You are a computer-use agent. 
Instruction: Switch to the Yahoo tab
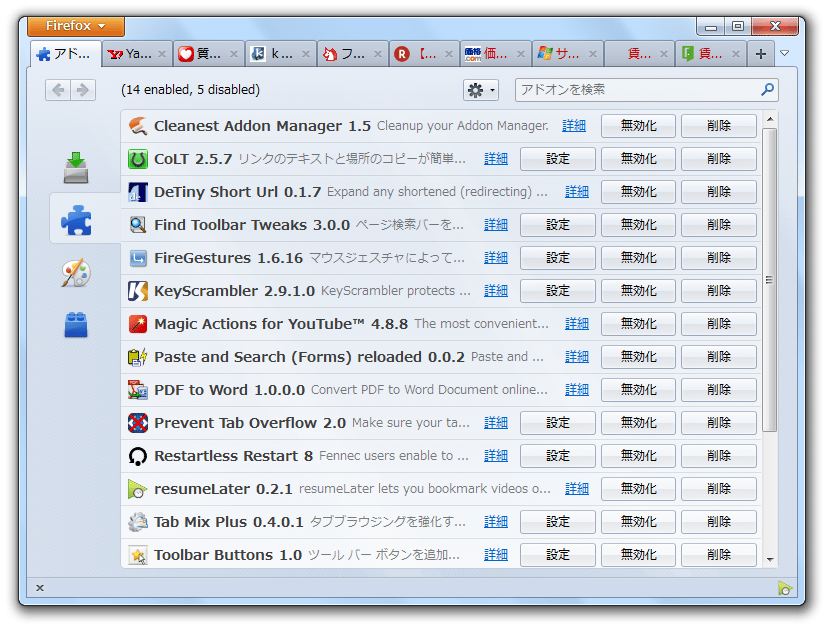137,54
